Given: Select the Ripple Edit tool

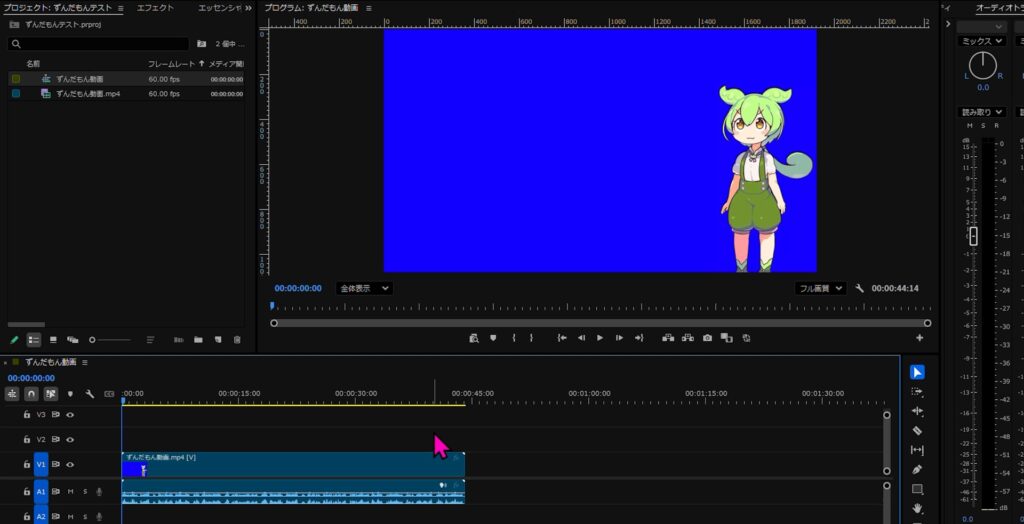Looking at the screenshot, I should [x=917, y=411].
